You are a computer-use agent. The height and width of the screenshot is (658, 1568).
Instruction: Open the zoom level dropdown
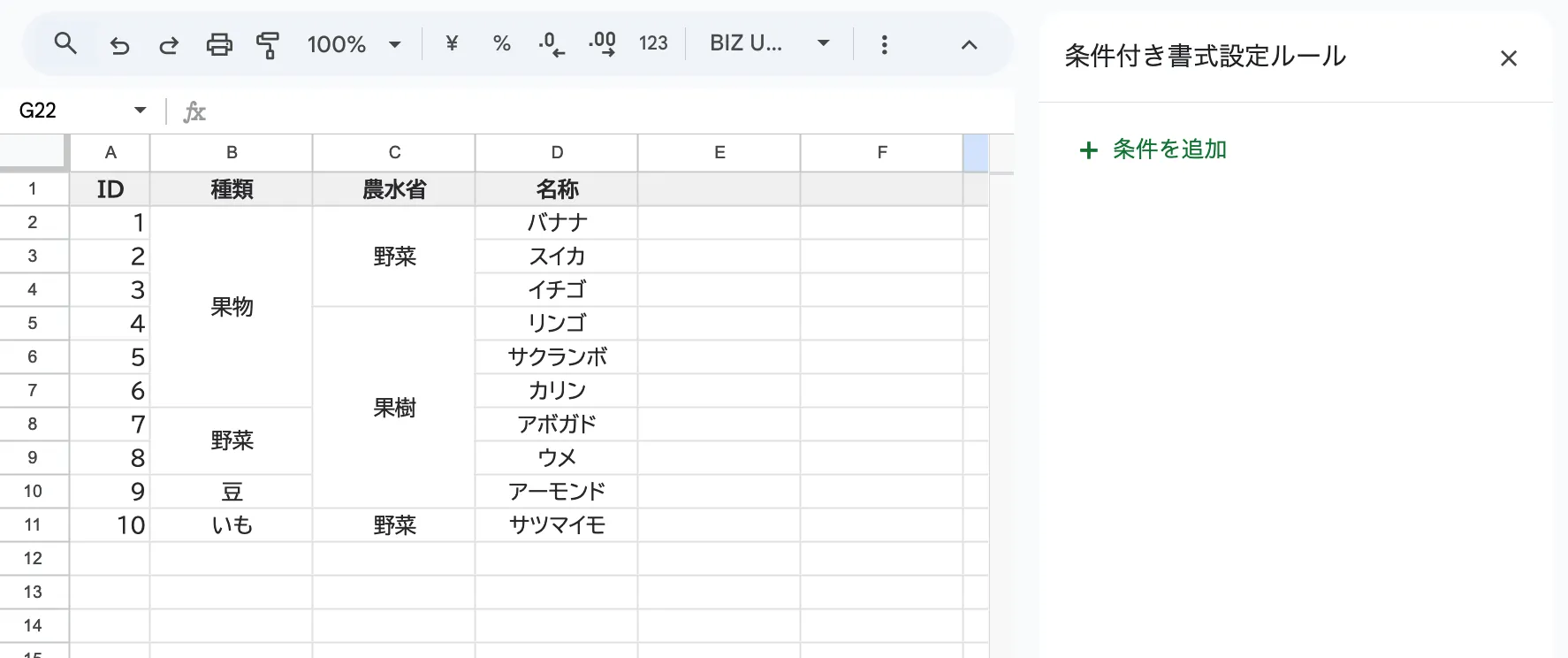(x=353, y=44)
